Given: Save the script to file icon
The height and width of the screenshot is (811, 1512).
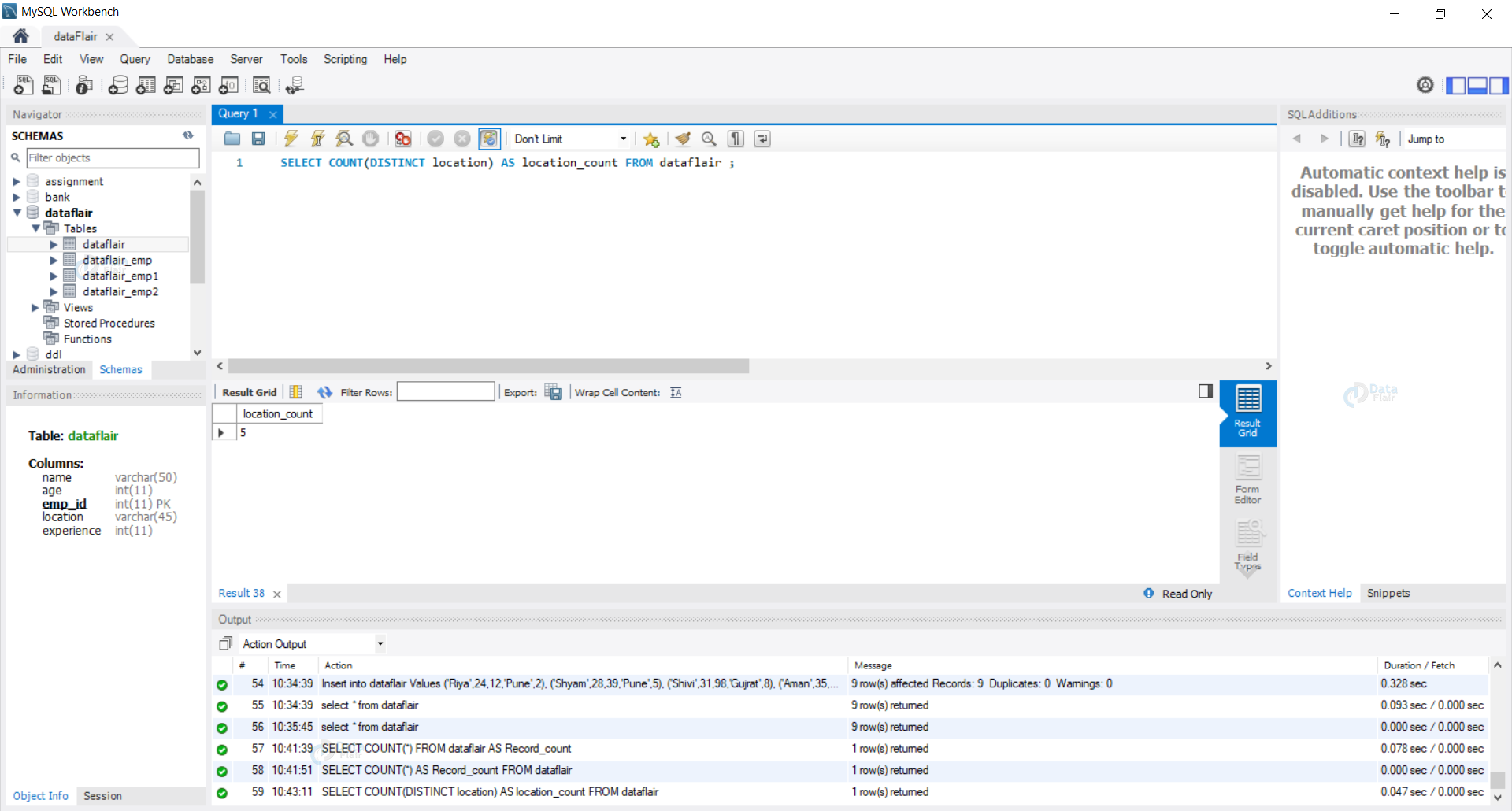Looking at the screenshot, I should click(258, 139).
